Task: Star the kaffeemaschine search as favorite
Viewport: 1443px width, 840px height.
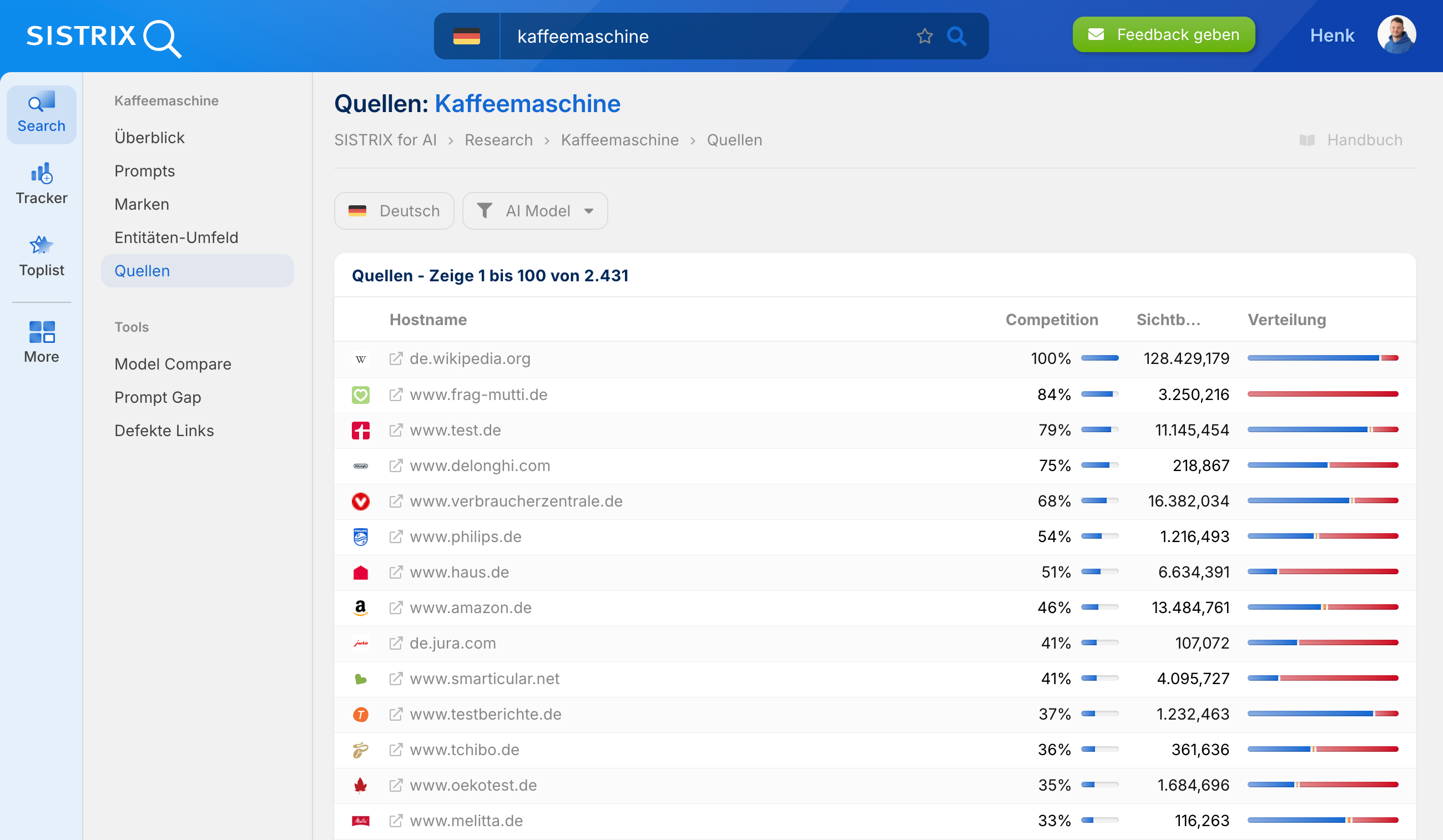Action: (x=924, y=36)
